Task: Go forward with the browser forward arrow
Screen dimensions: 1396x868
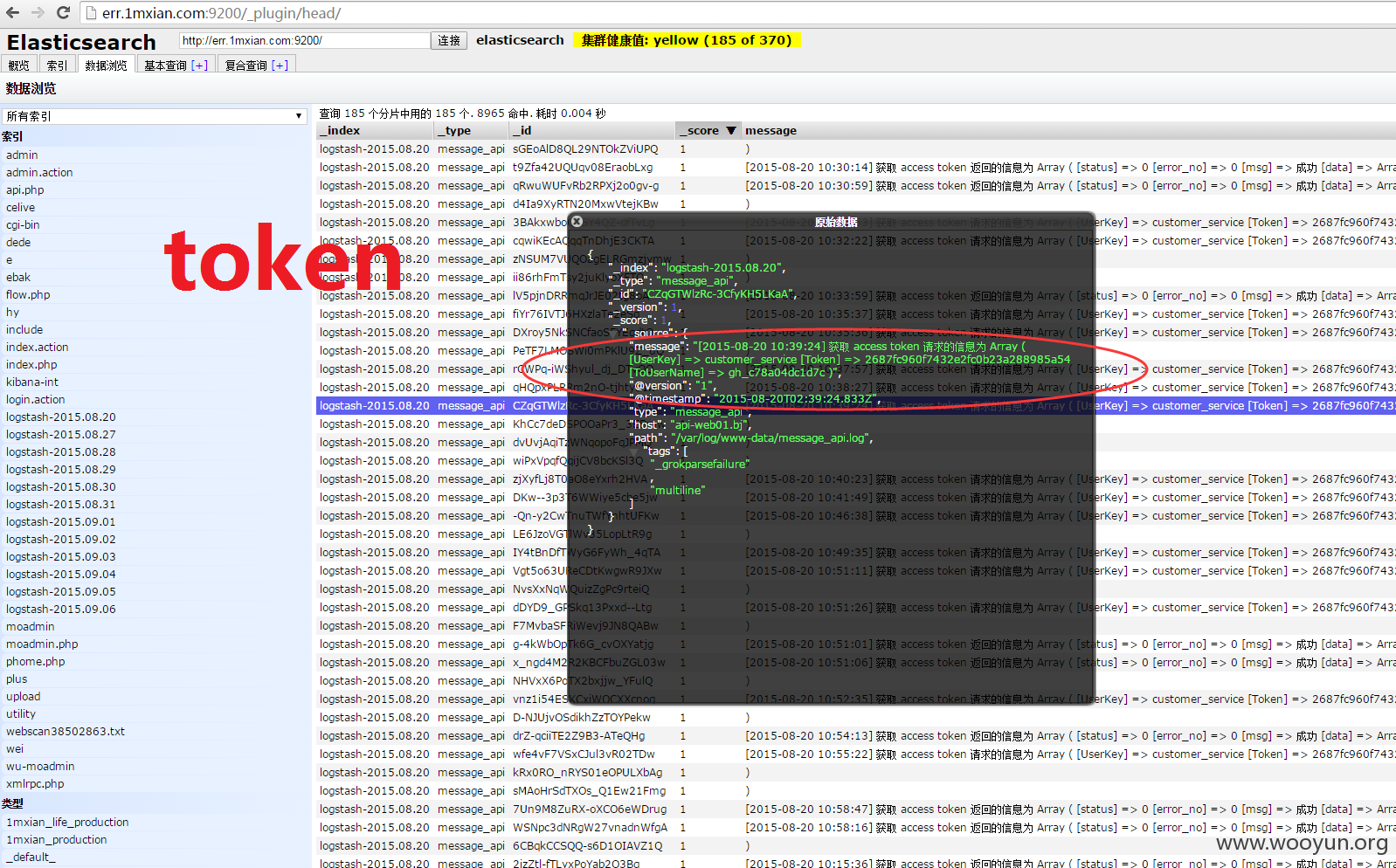Action: click(x=38, y=12)
